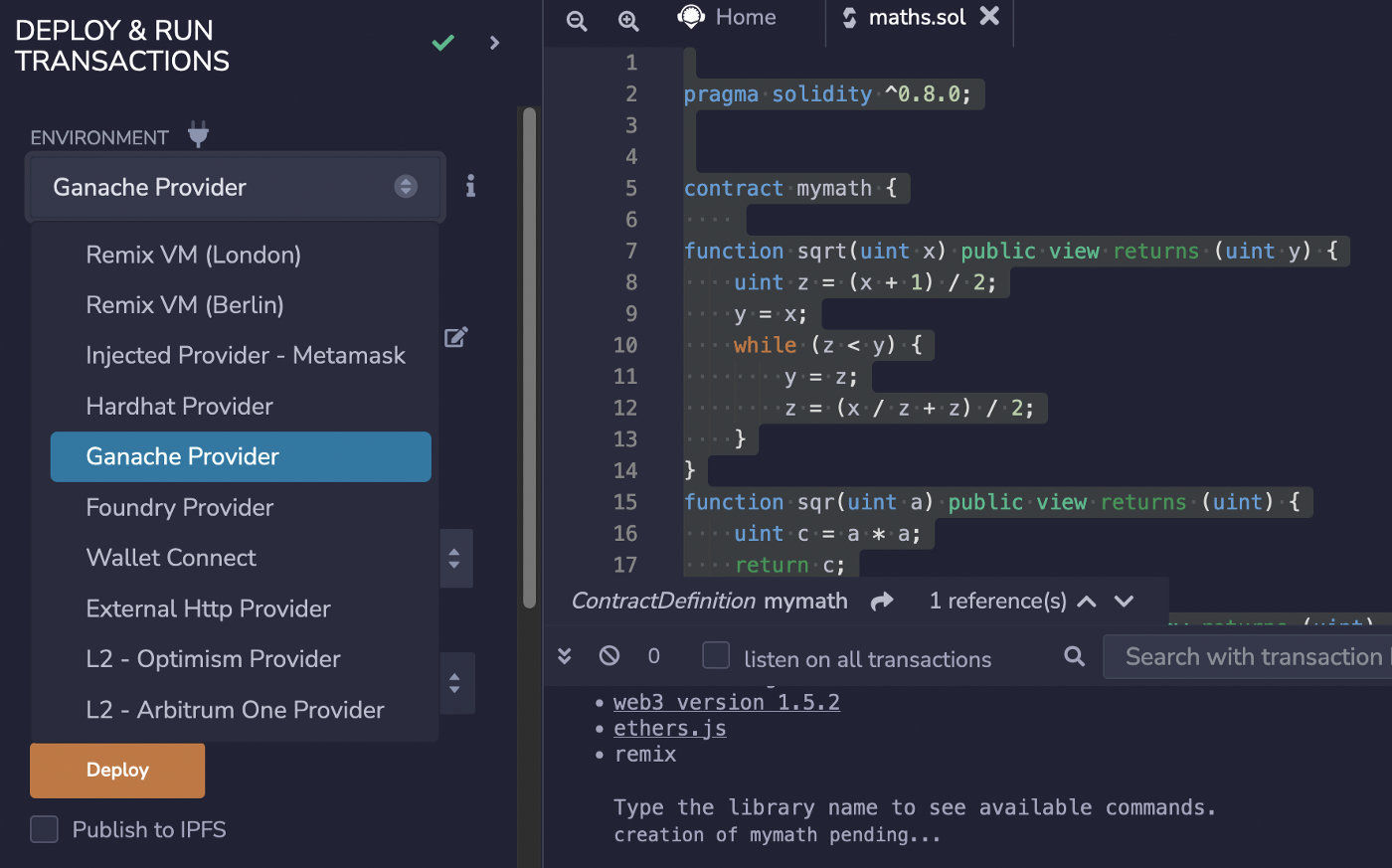Click line number 15 in the gutter
The image size is (1392, 868).
[x=625, y=502]
